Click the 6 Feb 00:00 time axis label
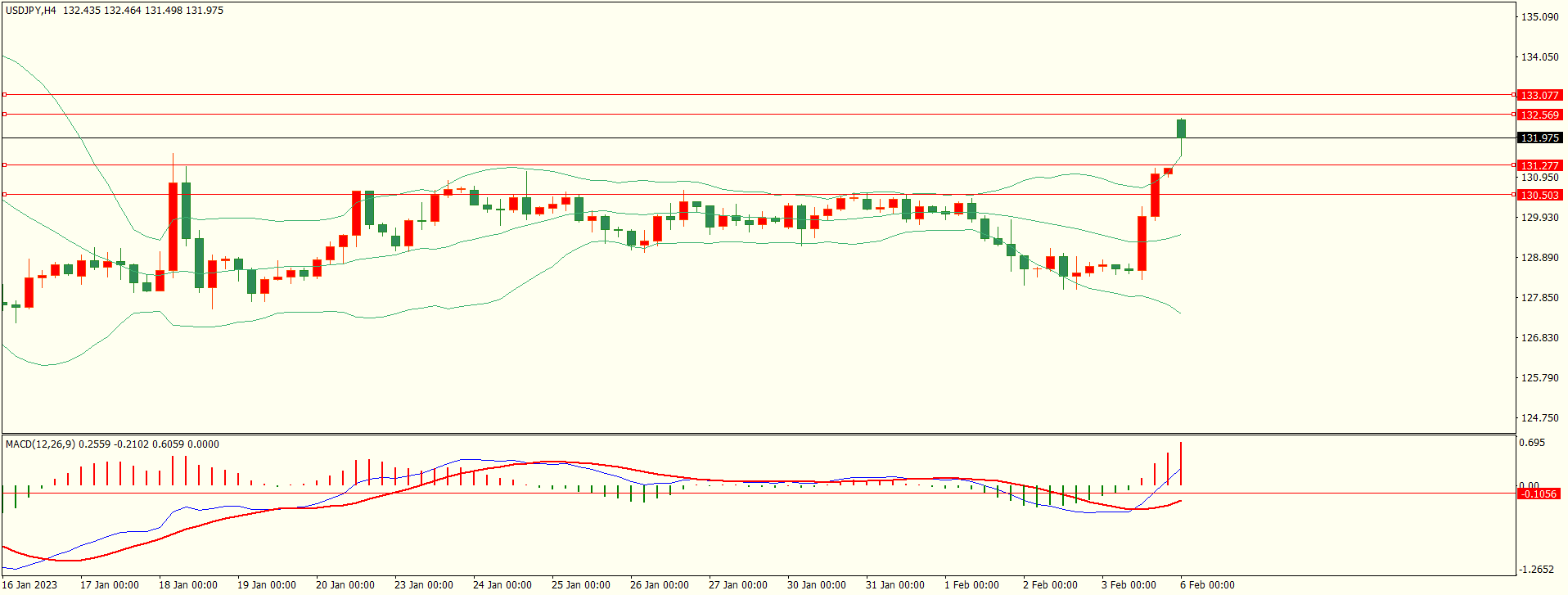The height and width of the screenshot is (595, 1568). (x=1206, y=585)
